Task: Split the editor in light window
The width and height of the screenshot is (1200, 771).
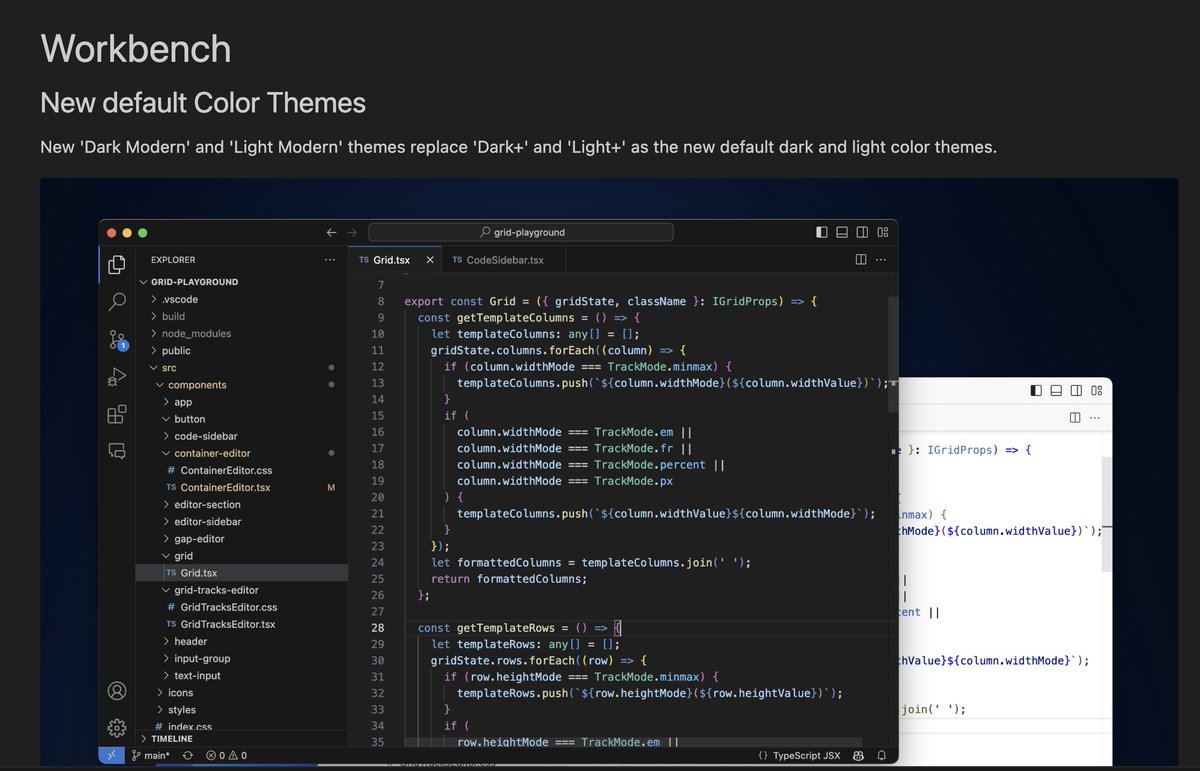Action: [1075, 417]
